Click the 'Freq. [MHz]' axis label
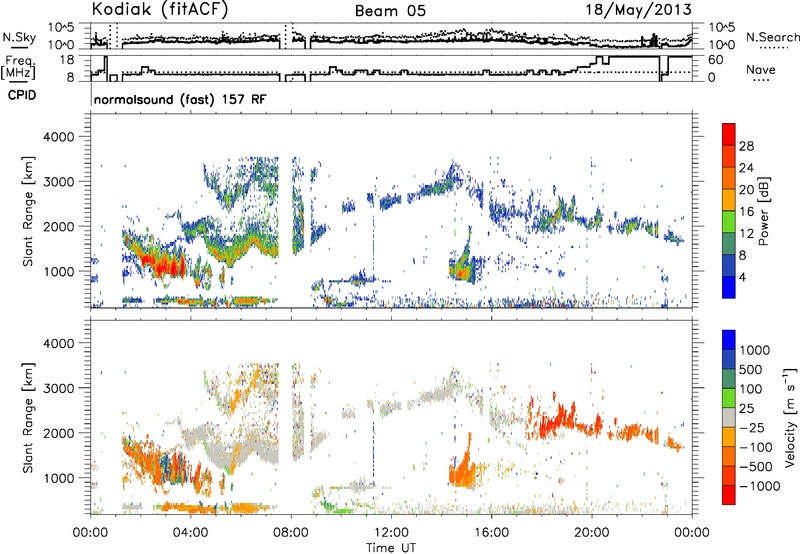Screen dimensions: 800x554 point(19,68)
